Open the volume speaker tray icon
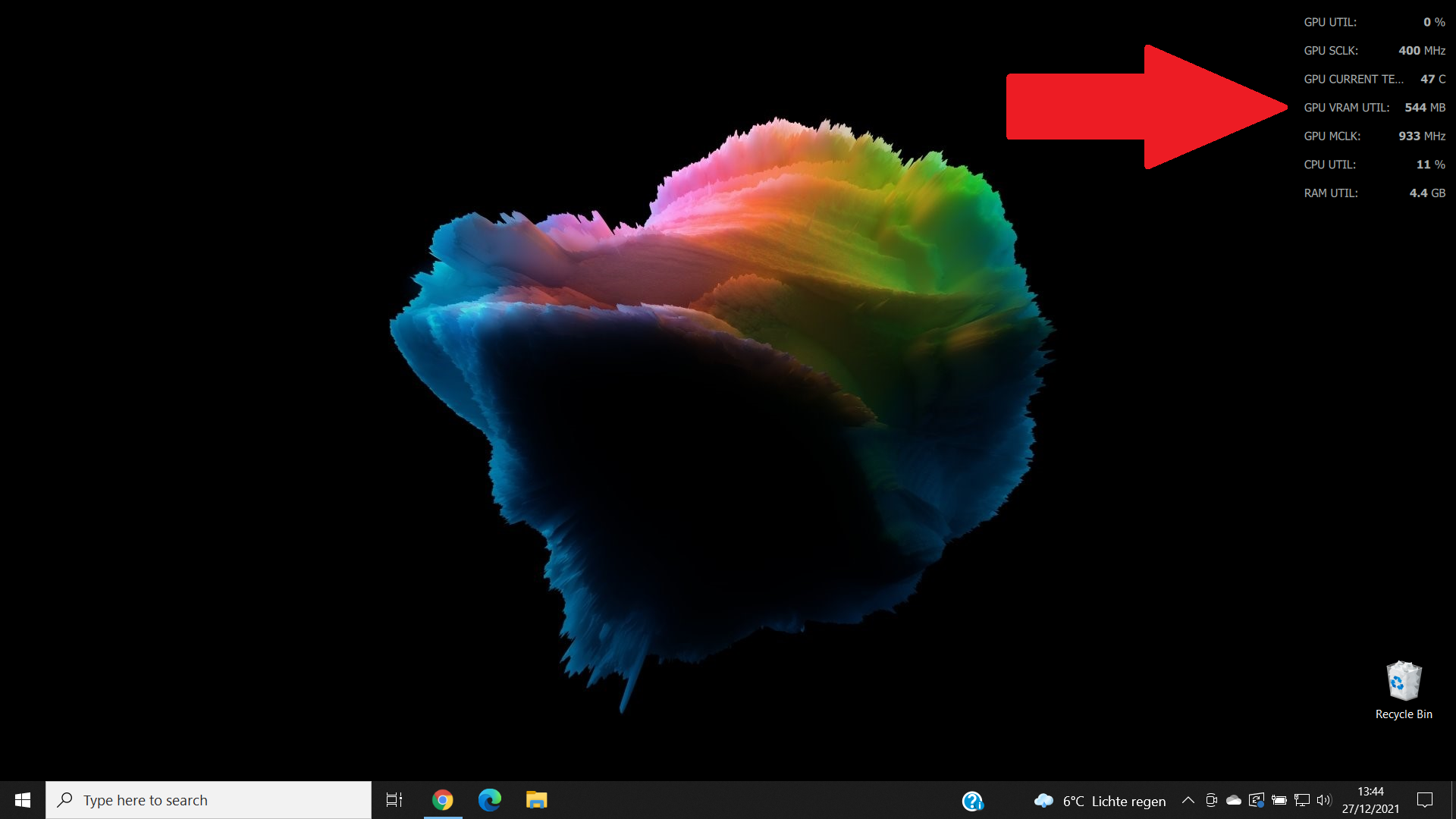Screen dimensions: 1456x819 click(x=1324, y=800)
